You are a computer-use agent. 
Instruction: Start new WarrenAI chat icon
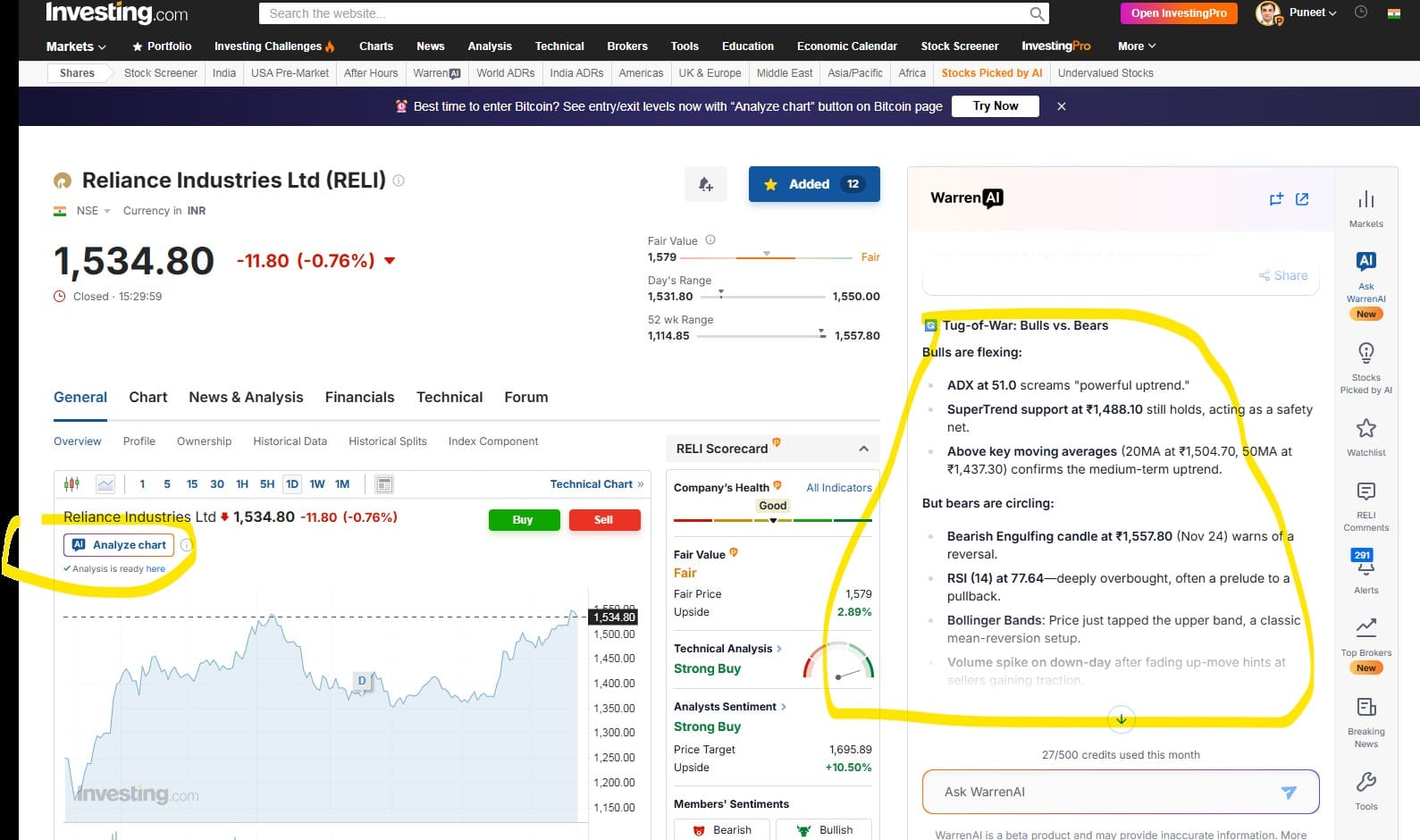1276,199
